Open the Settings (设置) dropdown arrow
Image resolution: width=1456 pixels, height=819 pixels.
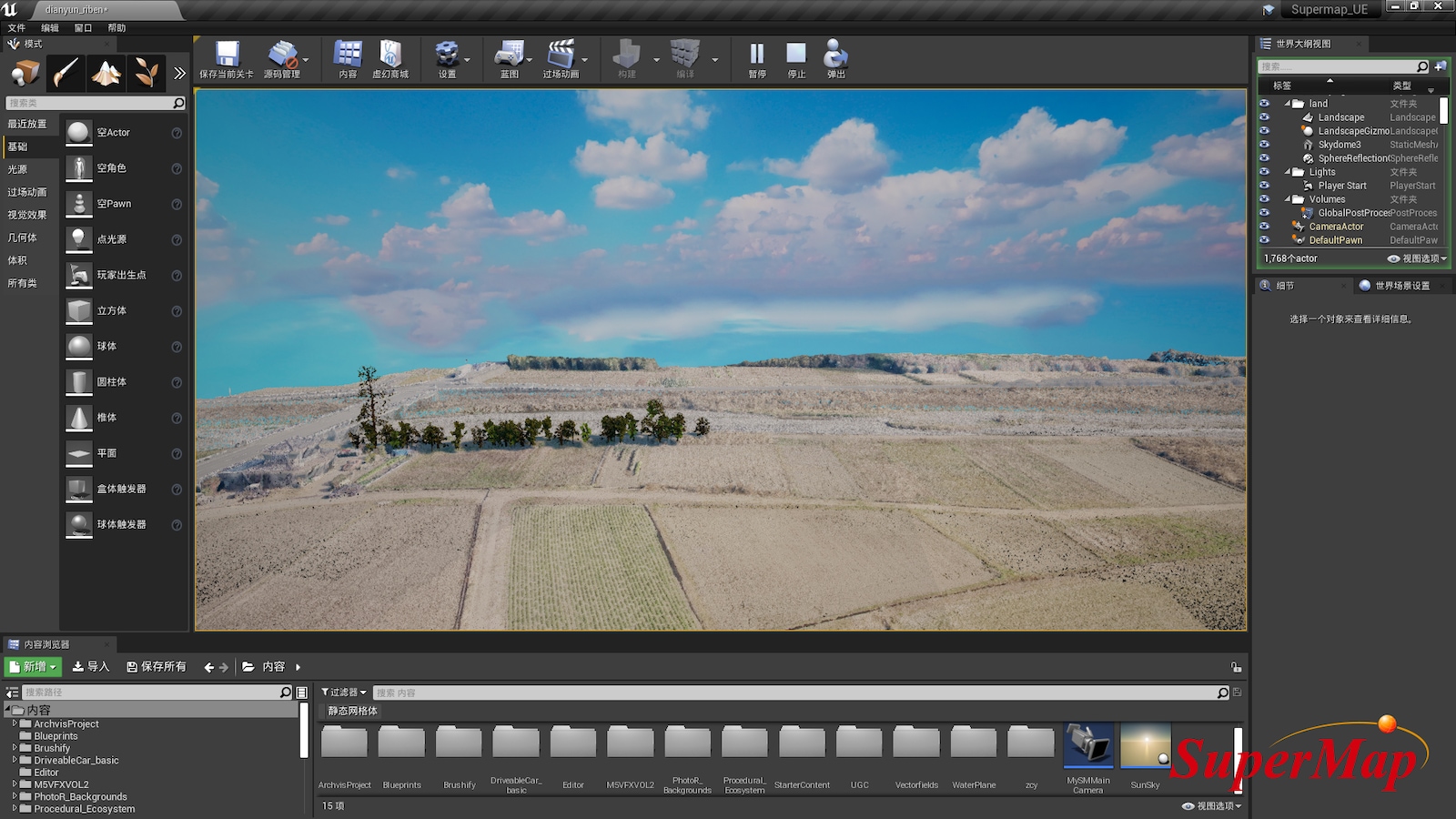(x=468, y=60)
